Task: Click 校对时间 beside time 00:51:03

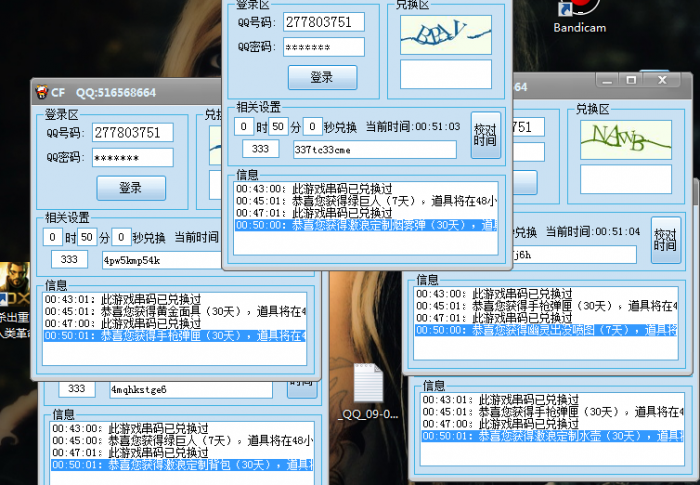Action: point(486,135)
